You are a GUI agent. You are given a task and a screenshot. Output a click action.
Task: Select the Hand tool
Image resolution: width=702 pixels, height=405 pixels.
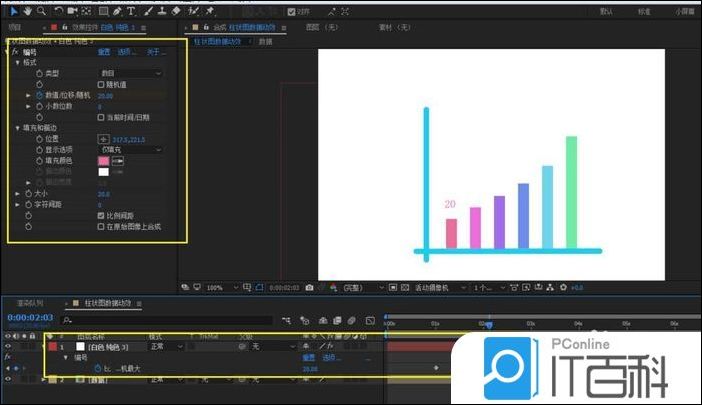(x=28, y=11)
